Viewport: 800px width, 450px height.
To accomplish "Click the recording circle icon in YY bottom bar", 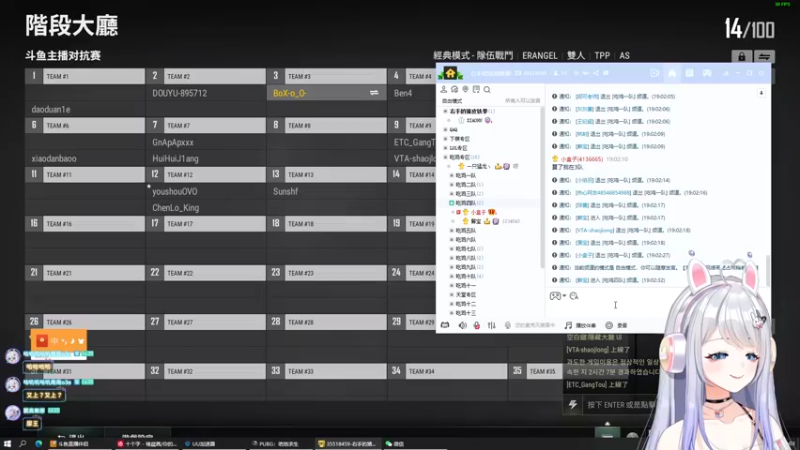I will pyautogui.click(x=609, y=325).
